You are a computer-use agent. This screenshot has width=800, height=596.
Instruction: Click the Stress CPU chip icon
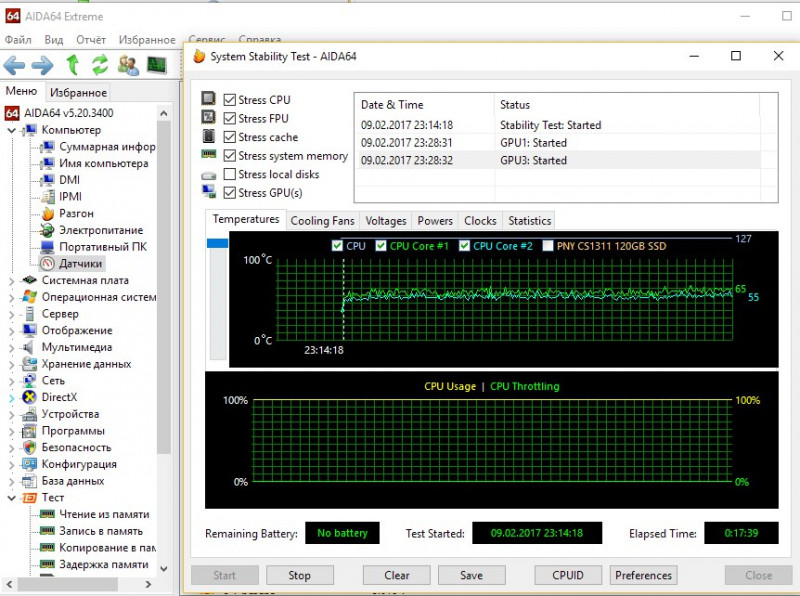(x=208, y=98)
